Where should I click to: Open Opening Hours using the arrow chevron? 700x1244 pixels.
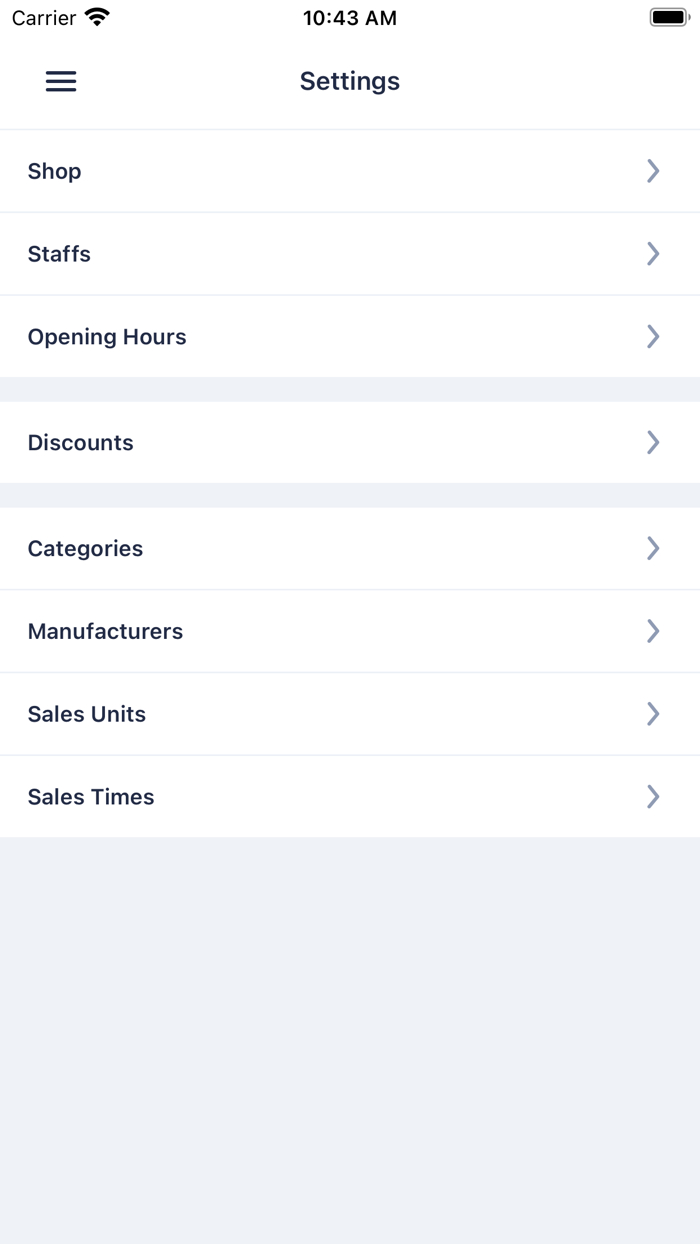coord(653,336)
